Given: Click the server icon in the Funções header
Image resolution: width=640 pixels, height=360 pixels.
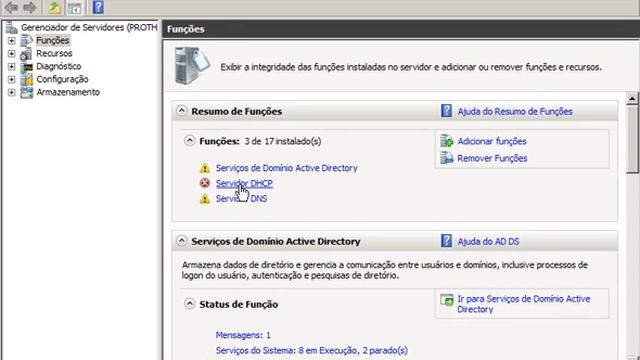Looking at the screenshot, I should tap(192, 65).
